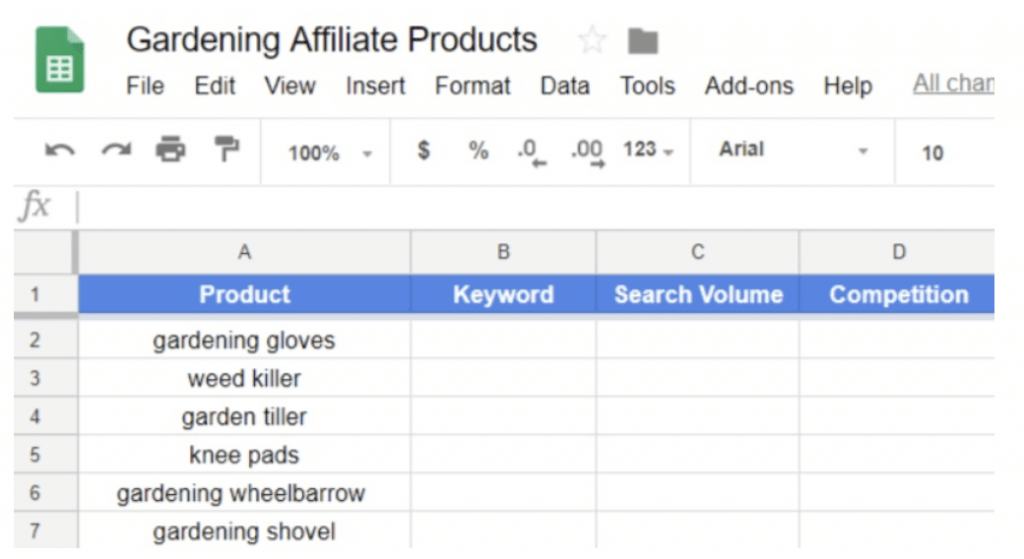Open the Add-ons menu
The image size is (1024, 559).
pyautogui.click(x=749, y=86)
